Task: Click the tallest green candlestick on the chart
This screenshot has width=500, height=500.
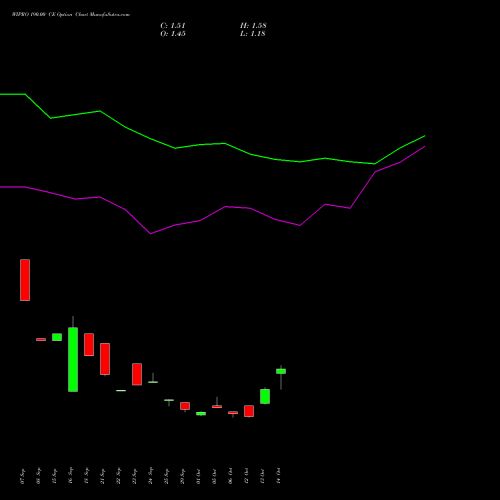Action: 73,359
